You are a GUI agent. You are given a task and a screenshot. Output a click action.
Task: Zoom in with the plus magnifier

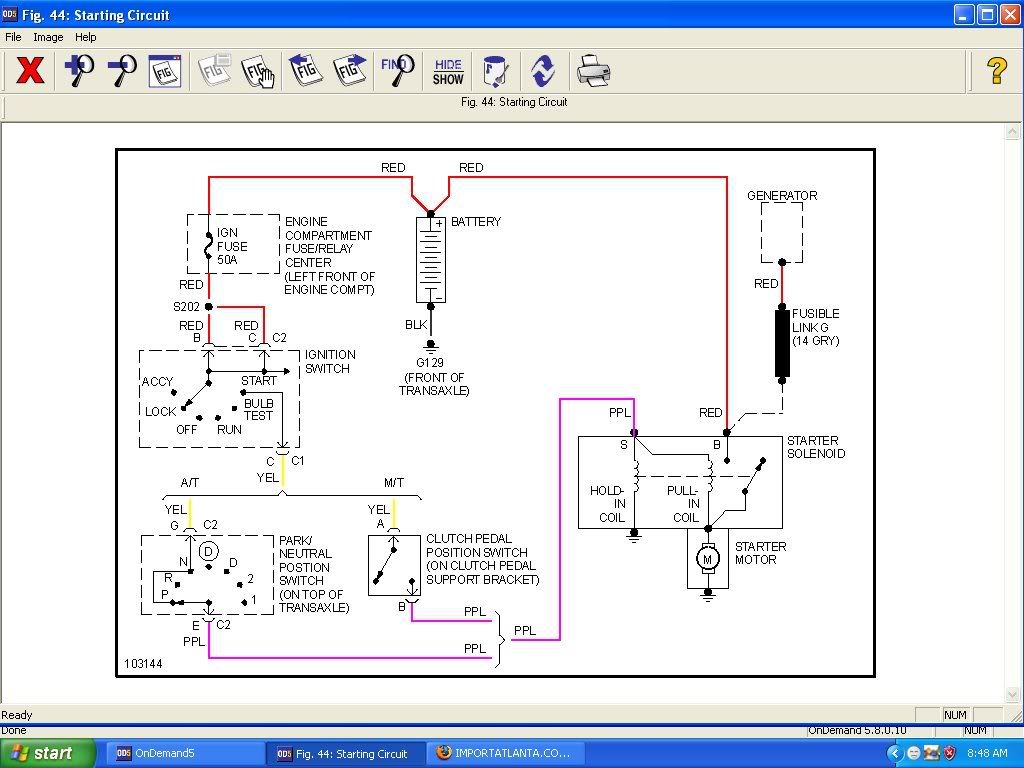(x=78, y=71)
